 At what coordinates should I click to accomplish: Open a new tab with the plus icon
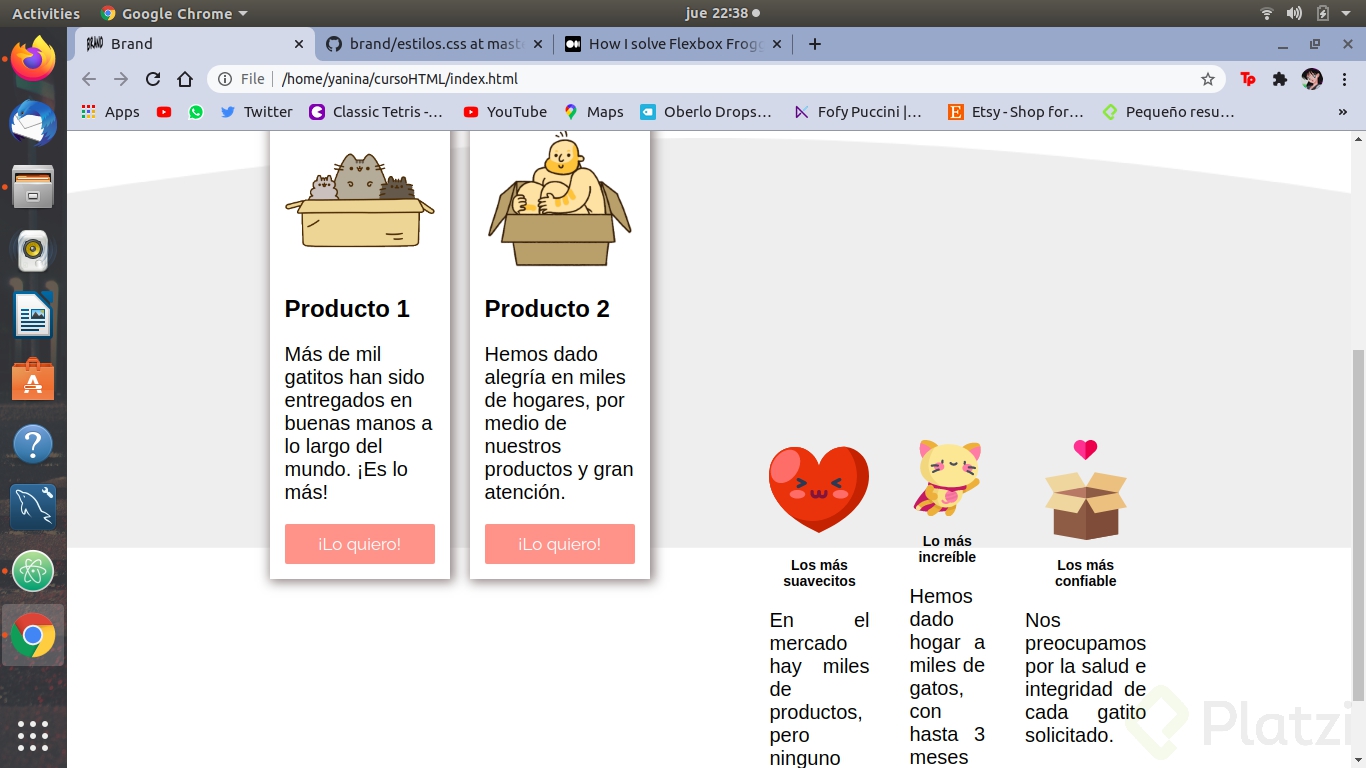point(814,44)
